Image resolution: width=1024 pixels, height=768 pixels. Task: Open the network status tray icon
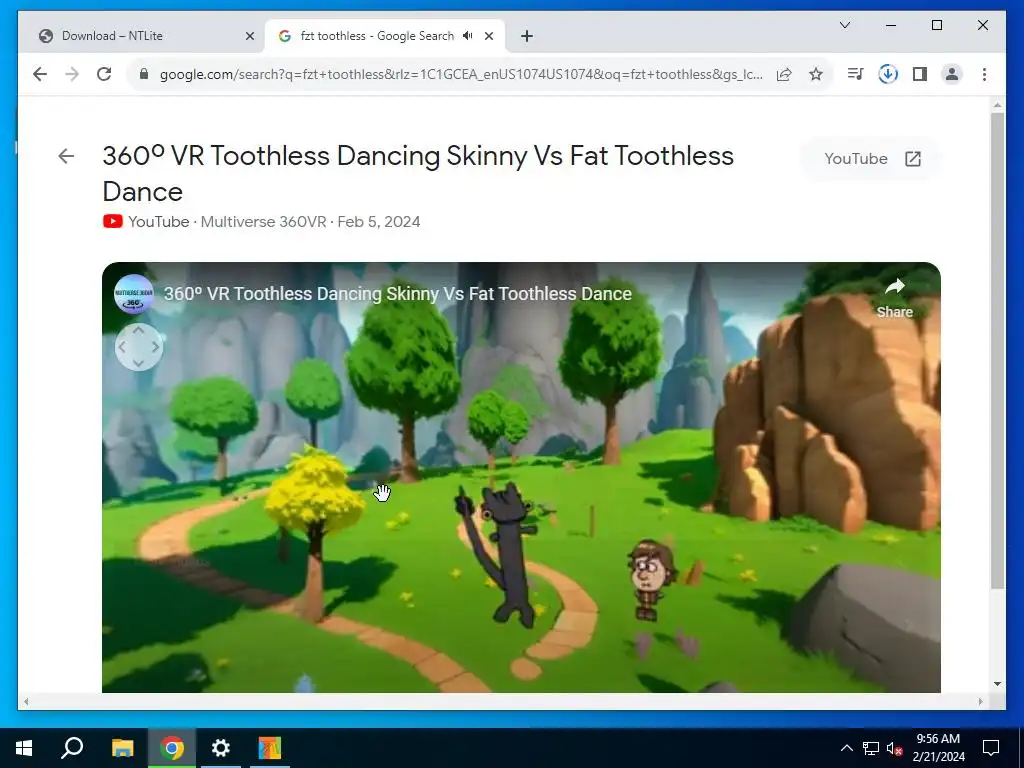click(x=871, y=748)
